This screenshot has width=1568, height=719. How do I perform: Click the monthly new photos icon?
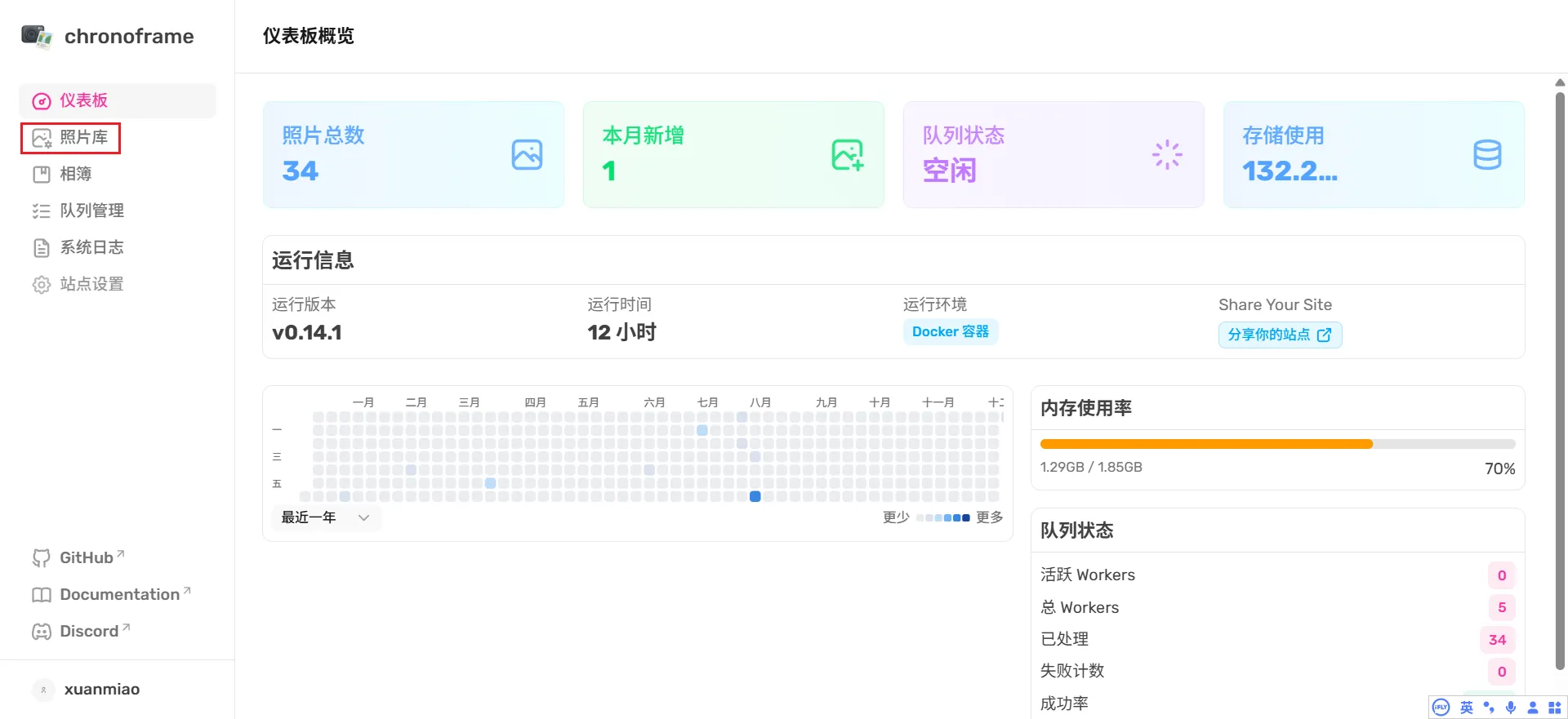[x=847, y=154]
